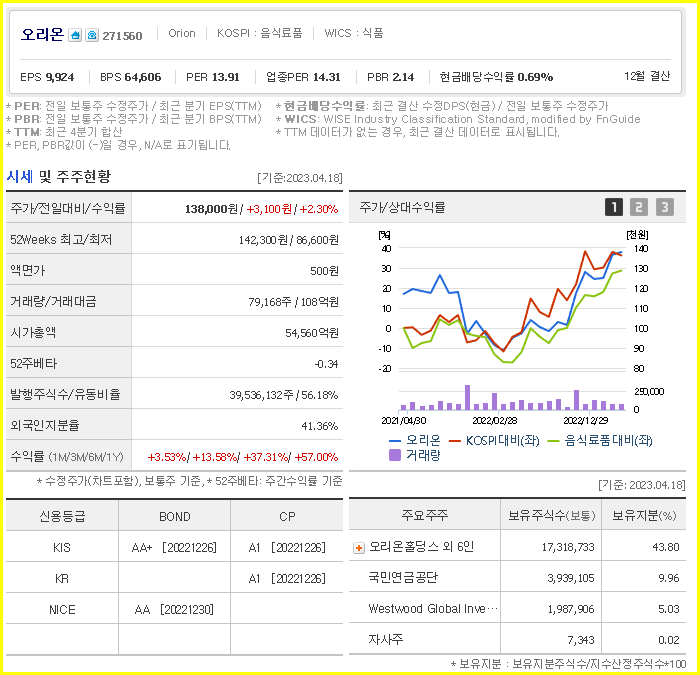Select the 업종PER value 14.31

tap(326, 77)
